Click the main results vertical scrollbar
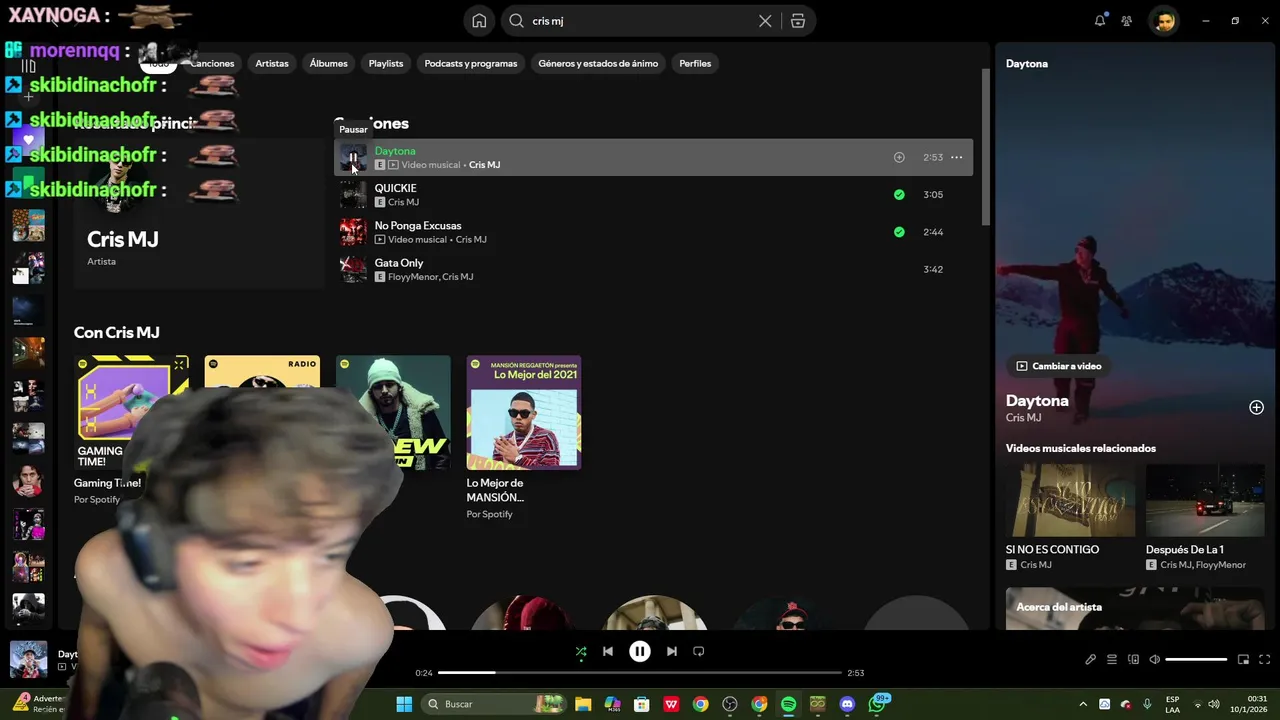Image resolution: width=1280 pixels, height=720 pixels. [x=985, y=147]
